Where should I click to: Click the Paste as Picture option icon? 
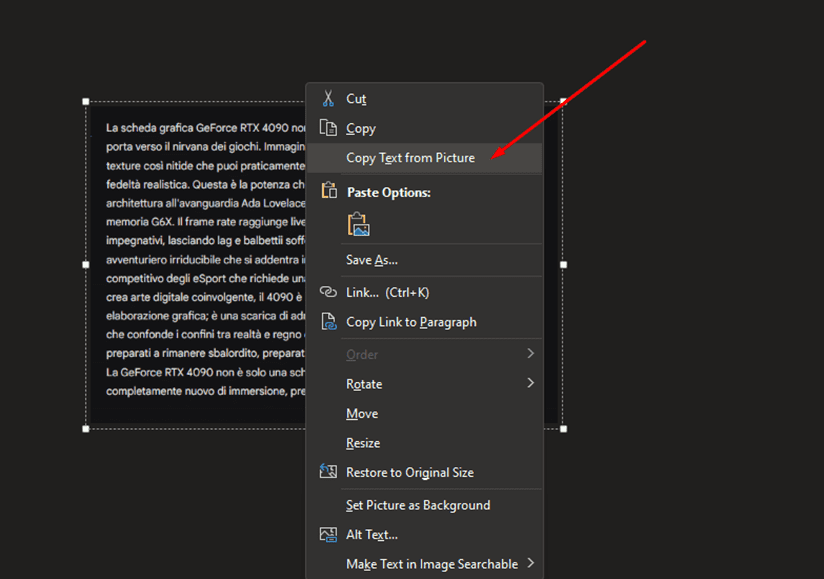[x=358, y=225]
